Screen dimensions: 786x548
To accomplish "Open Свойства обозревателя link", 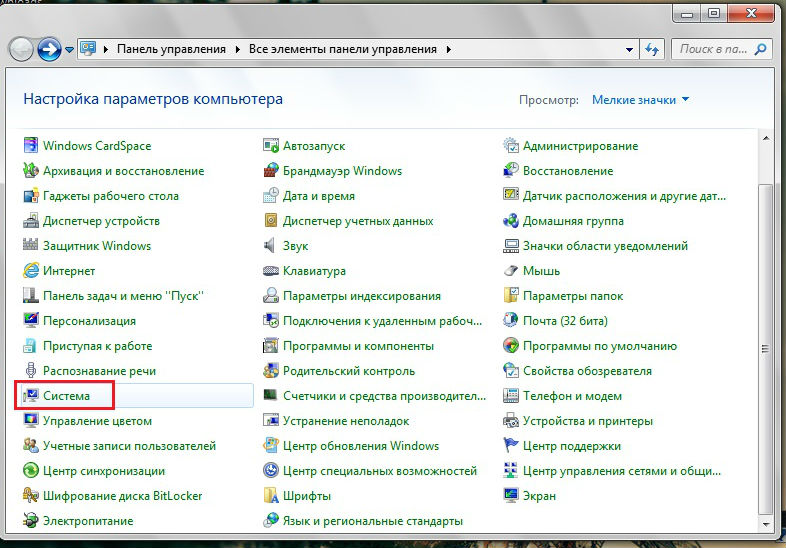I will [587, 371].
